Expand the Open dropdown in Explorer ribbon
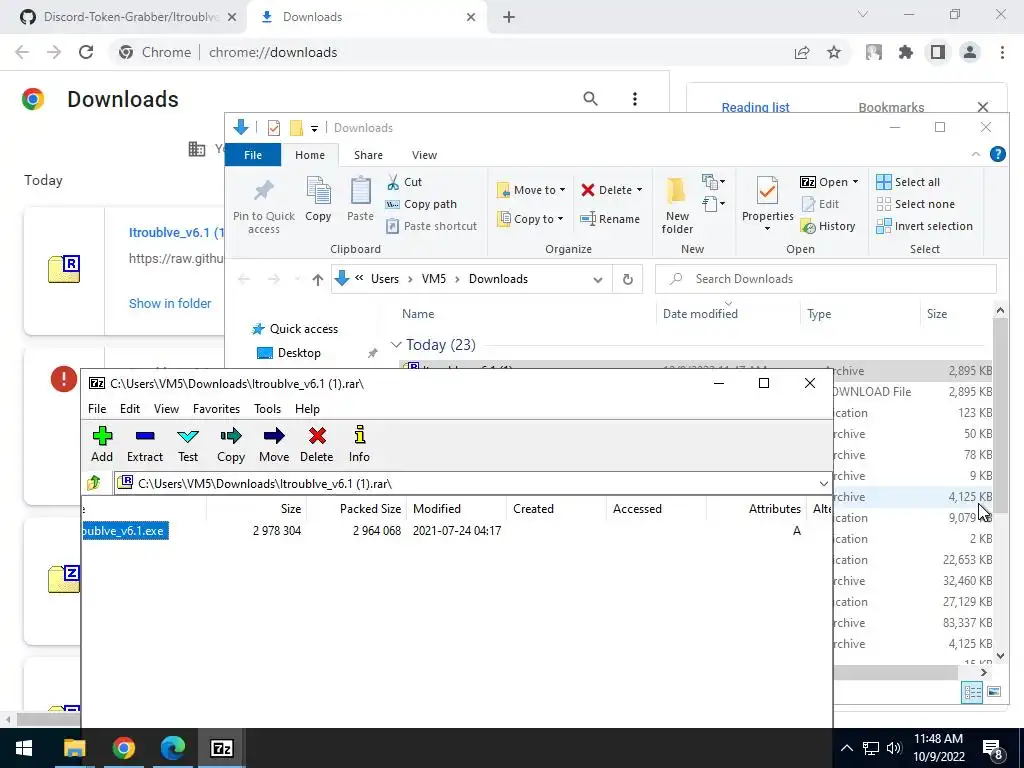Image resolution: width=1024 pixels, height=768 pixels. pyautogui.click(x=856, y=182)
